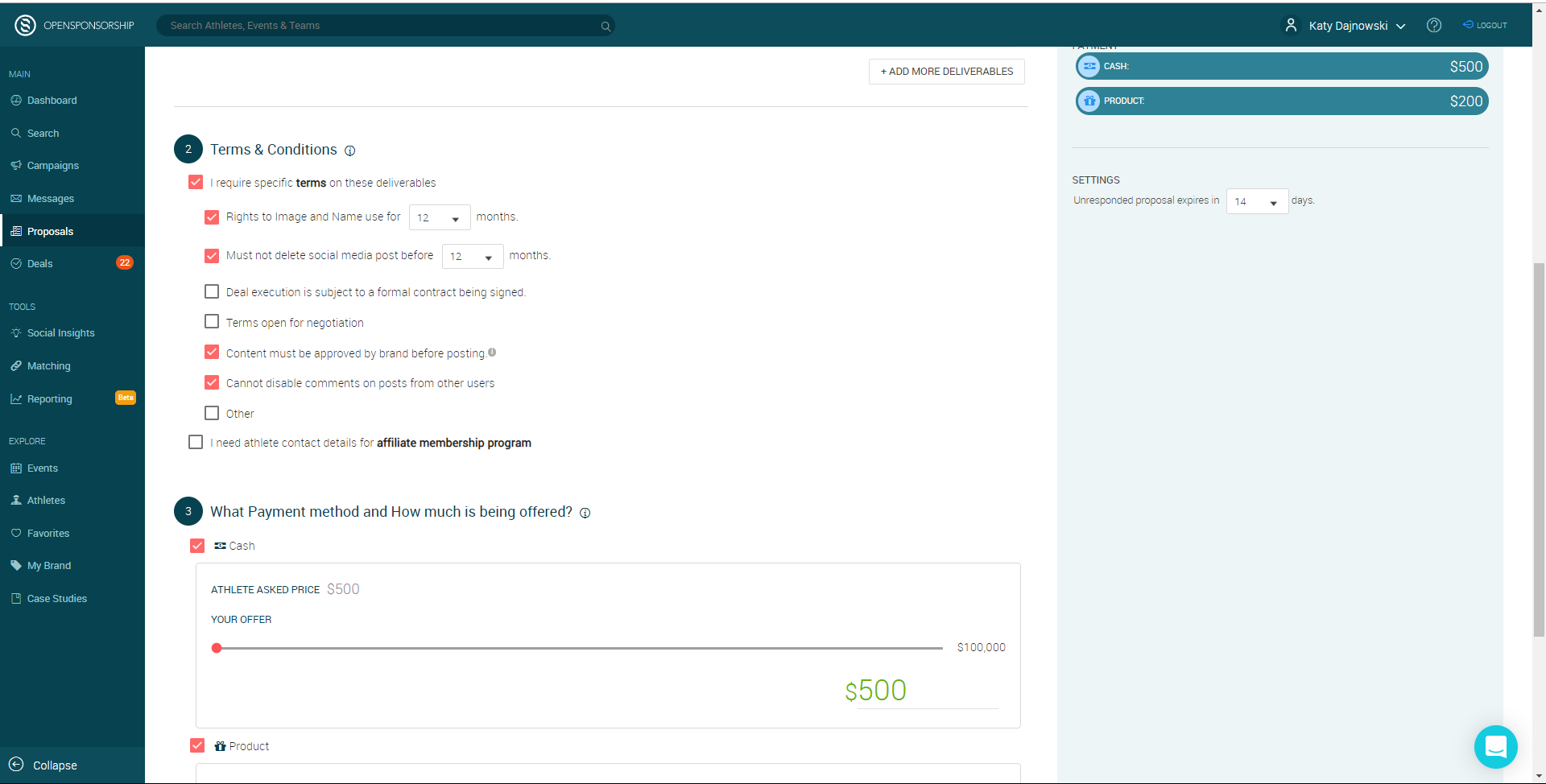Viewport: 1546px width, 784px height.
Task: Open Dashboard from sidebar
Action: click(x=72, y=101)
